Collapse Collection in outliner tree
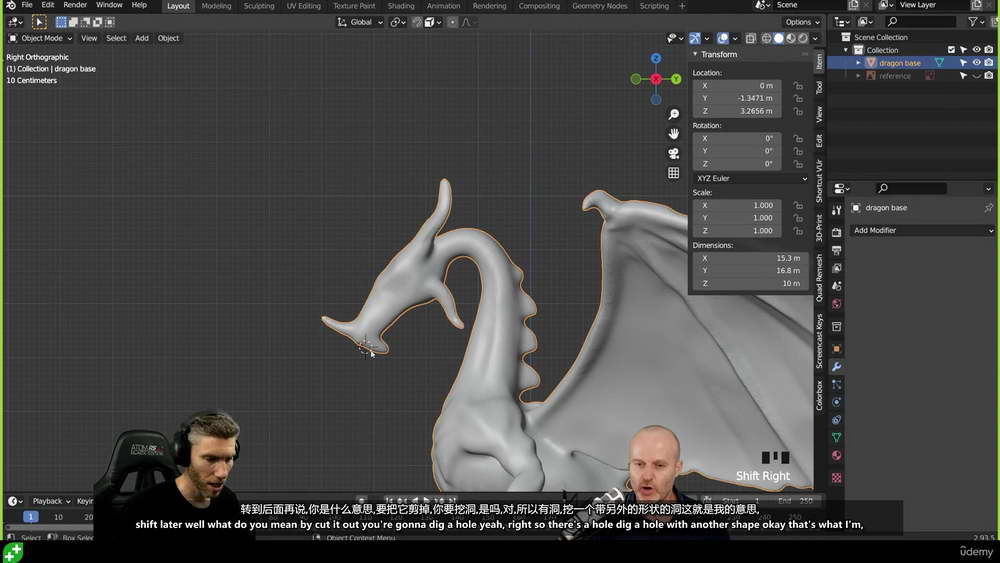Image resolution: width=1000 pixels, height=563 pixels. 846,50
